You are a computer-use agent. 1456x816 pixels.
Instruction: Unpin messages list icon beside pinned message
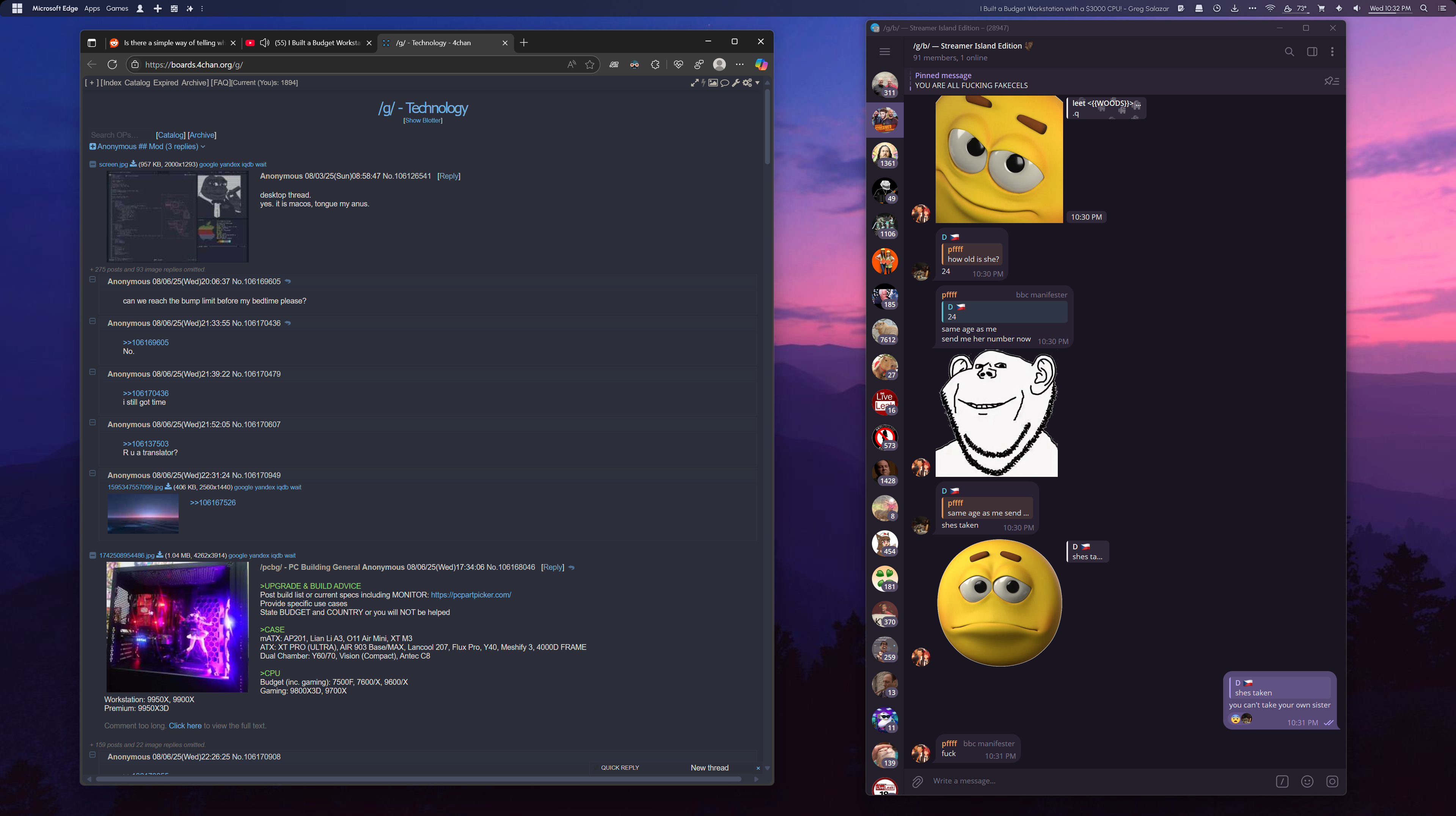1332,81
